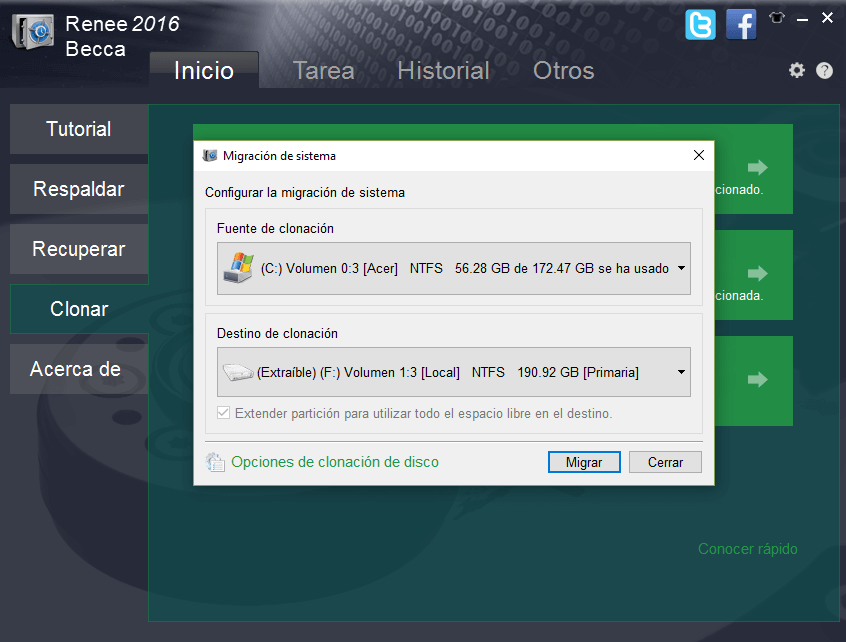
Task: Click the Configurar la migración de sistema text
Action: pyautogui.click(x=305, y=193)
